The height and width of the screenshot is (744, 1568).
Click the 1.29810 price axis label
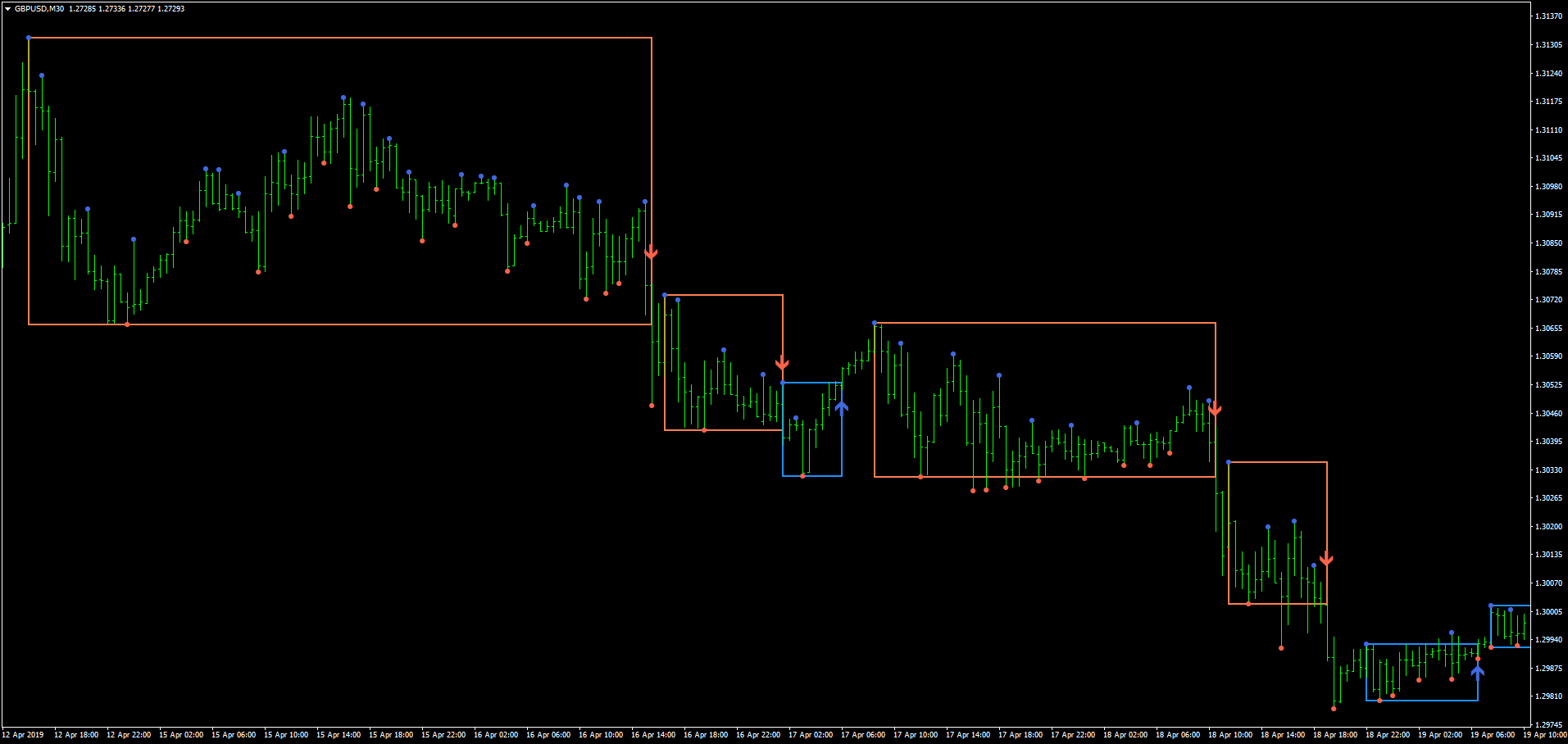(x=1548, y=696)
